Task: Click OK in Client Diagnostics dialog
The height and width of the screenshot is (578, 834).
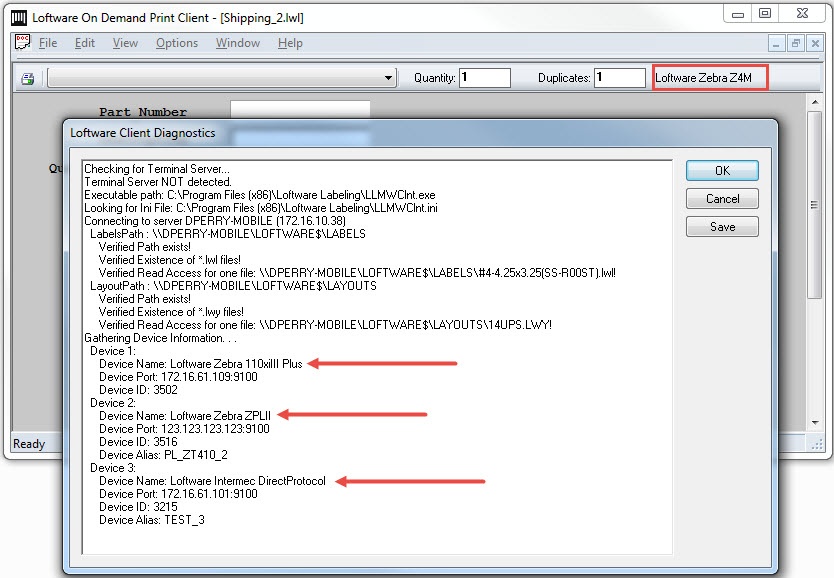Action: click(x=722, y=171)
